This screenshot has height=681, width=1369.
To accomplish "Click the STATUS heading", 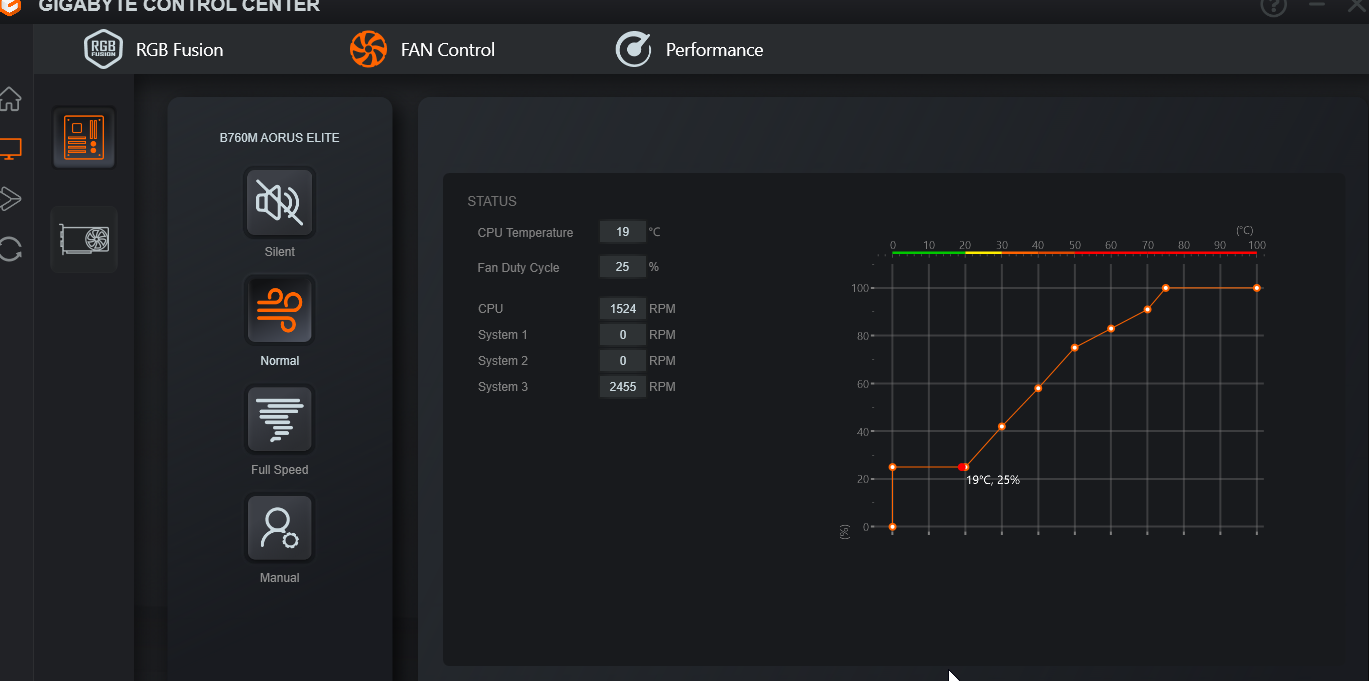I will pos(492,201).
